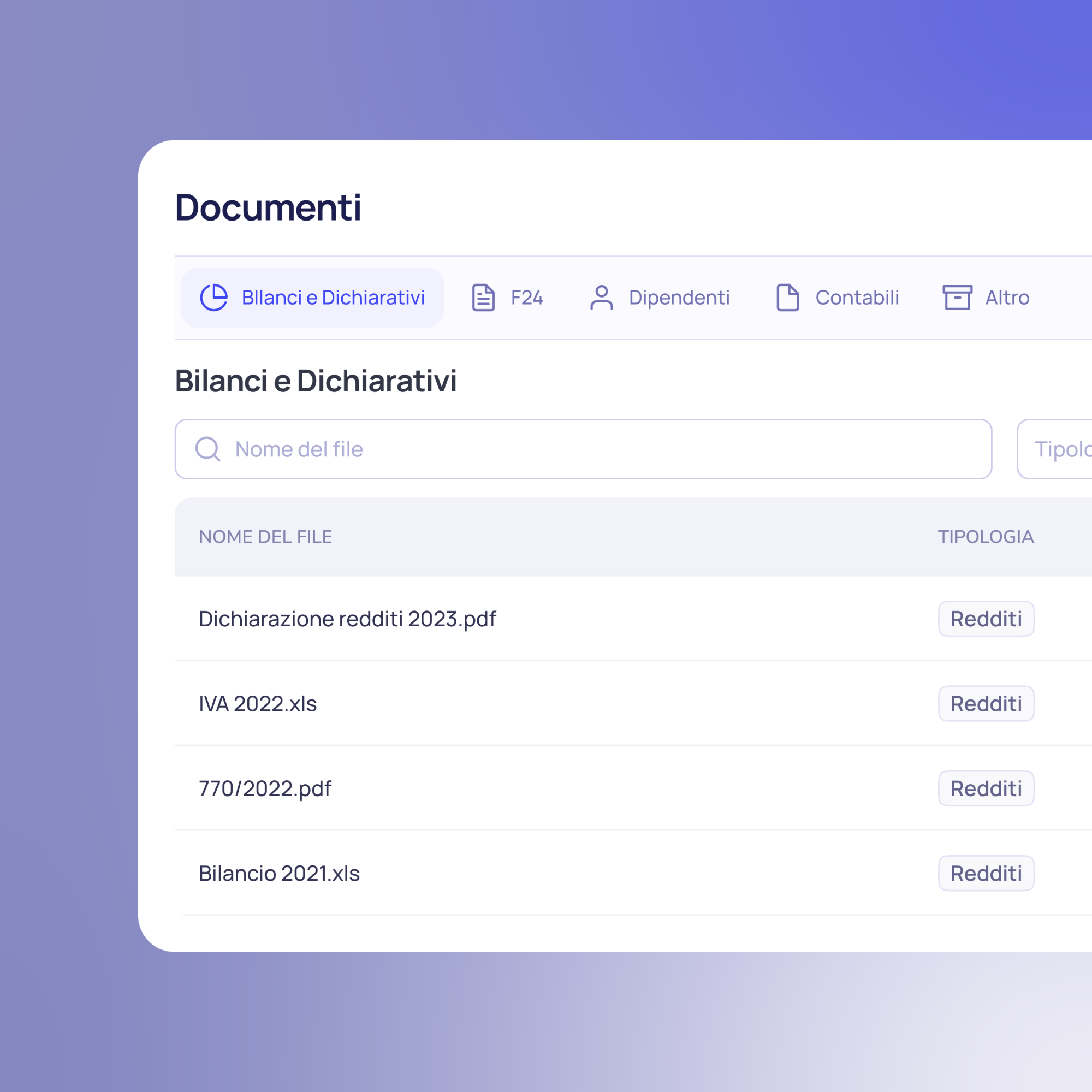This screenshot has width=1092, height=1092.
Task: Open the Bilancio 2021.xls file
Action: point(279,873)
